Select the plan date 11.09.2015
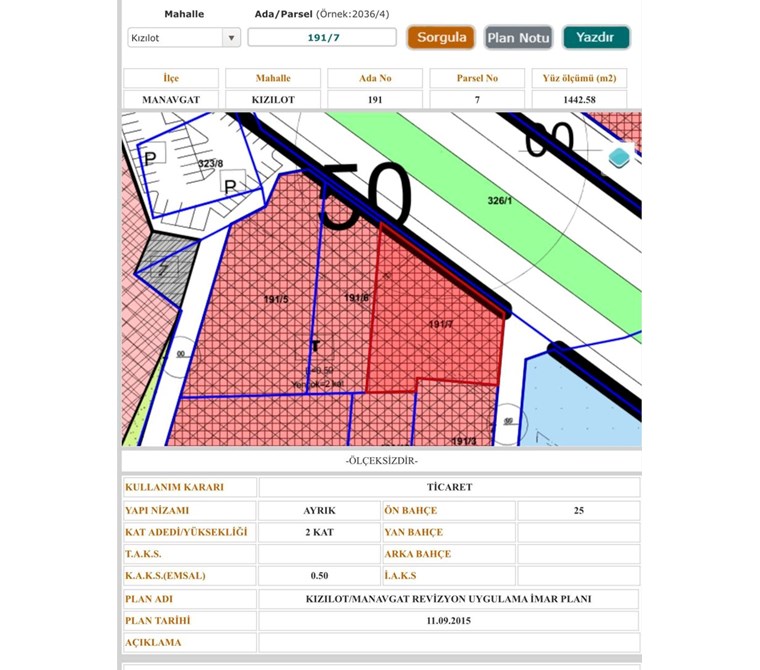This screenshot has height=670, width=760. coord(448,621)
